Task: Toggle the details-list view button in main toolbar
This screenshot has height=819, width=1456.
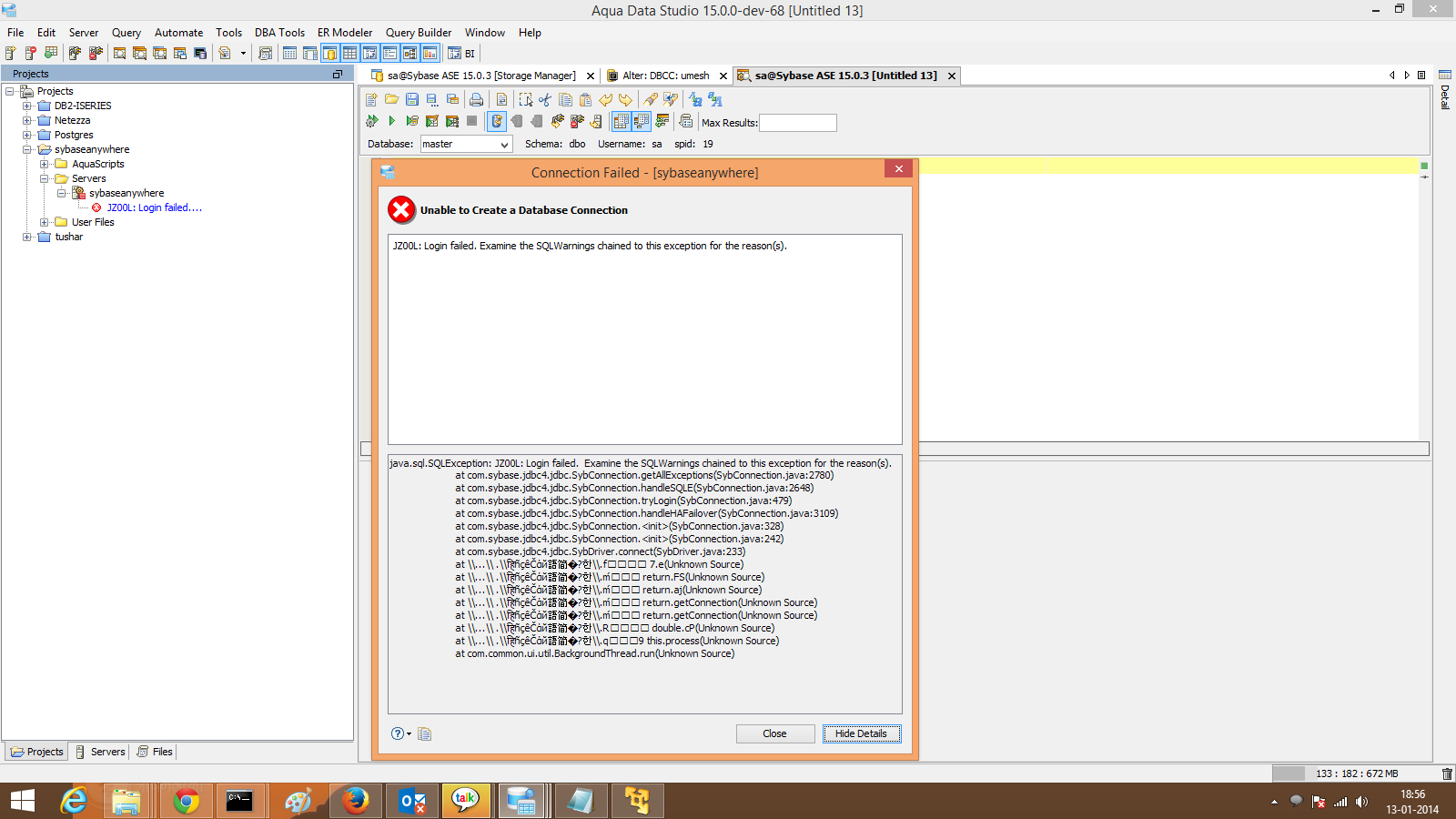Action: [x=389, y=54]
